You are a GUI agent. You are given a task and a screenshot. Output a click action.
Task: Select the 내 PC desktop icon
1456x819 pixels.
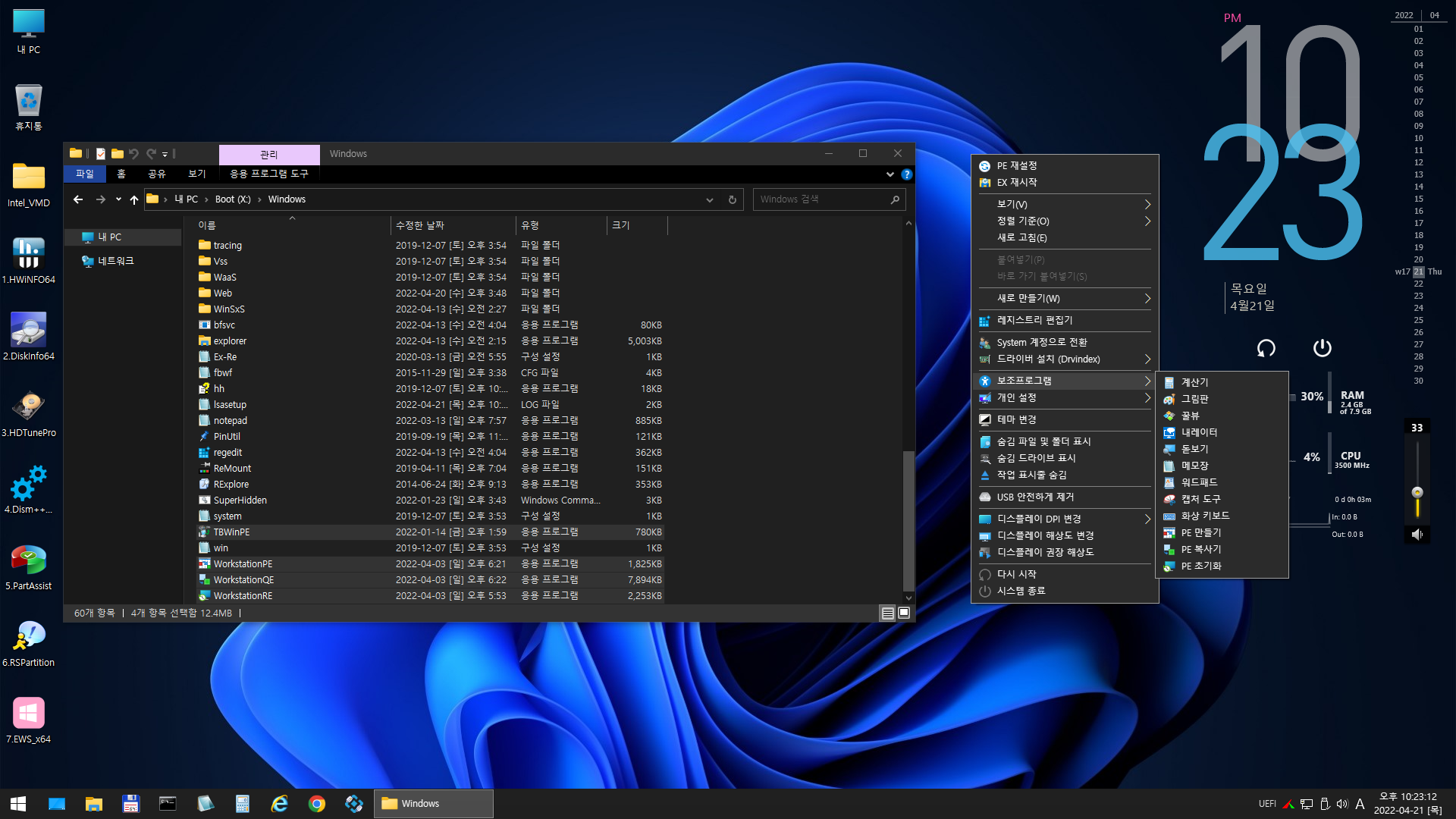coord(29,31)
